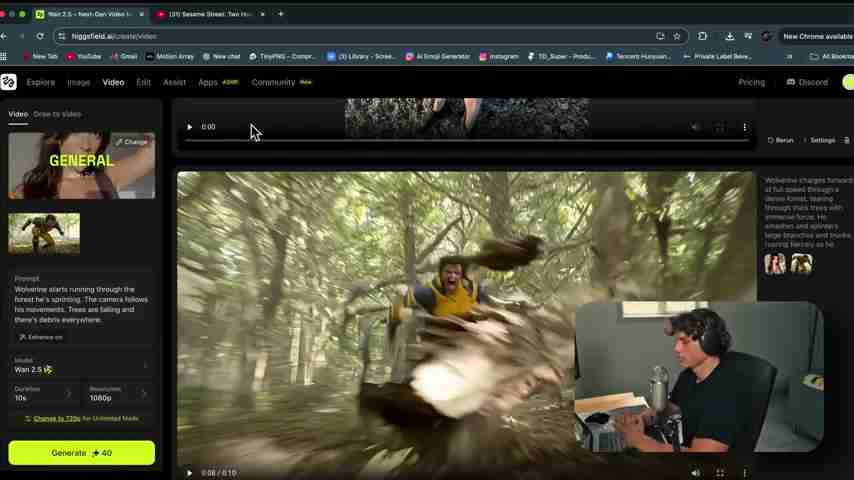854x480 pixels.
Task: Open the browser extensions menu
Action: [703, 36]
